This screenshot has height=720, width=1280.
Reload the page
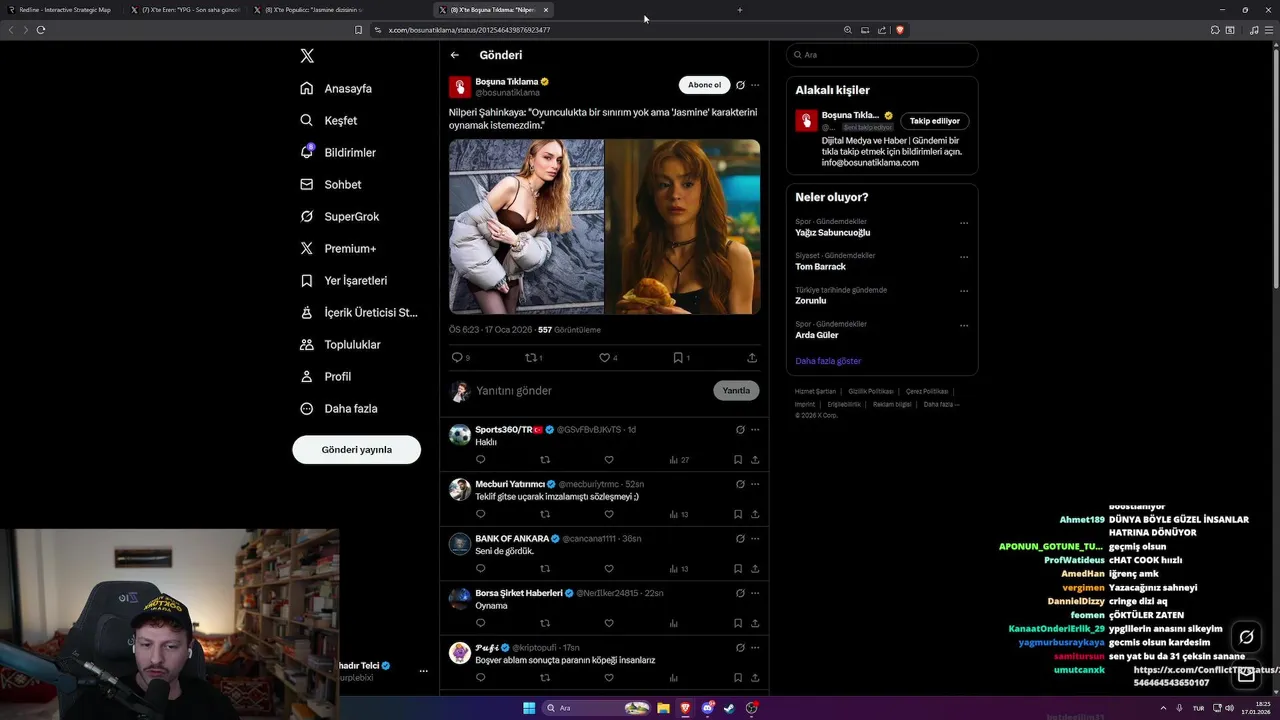pyautogui.click(x=41, y=30)
